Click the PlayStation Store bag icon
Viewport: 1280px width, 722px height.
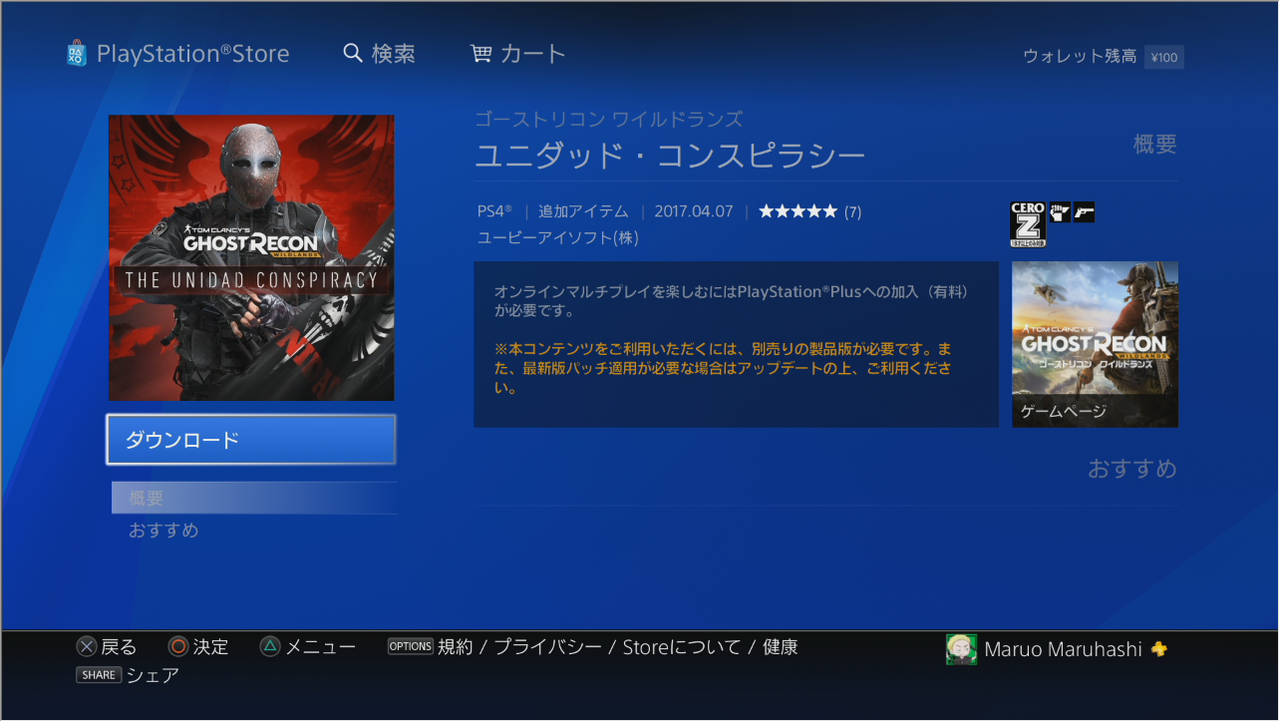pos(76,53)
